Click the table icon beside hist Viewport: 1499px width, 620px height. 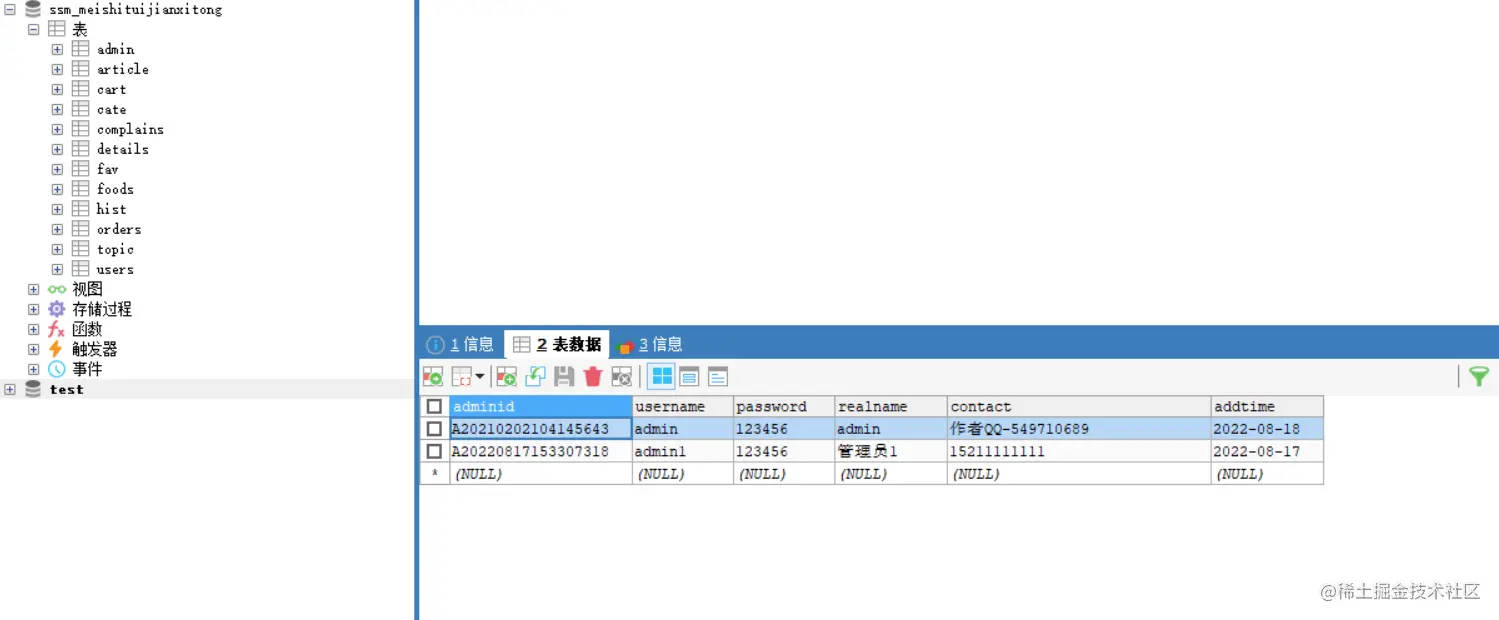(81, 209)
